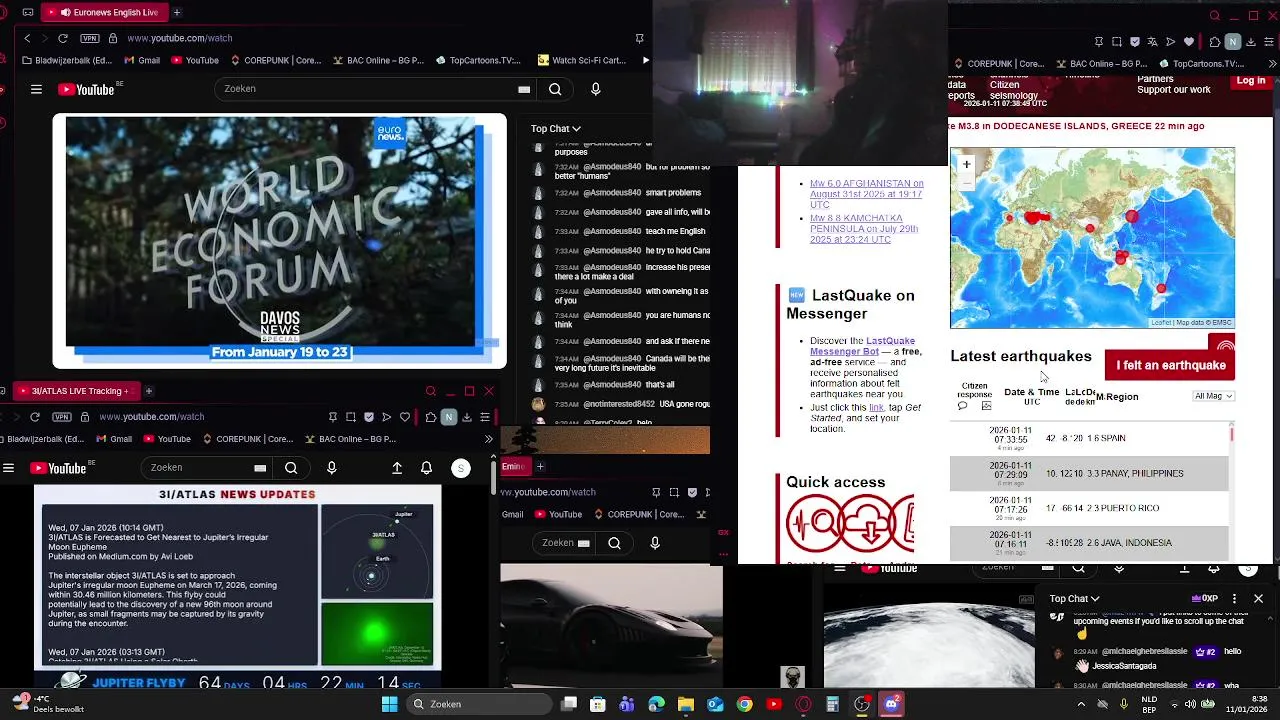Click the I felt an earthquake button

pyautogui.click(x=1170, y=365)
